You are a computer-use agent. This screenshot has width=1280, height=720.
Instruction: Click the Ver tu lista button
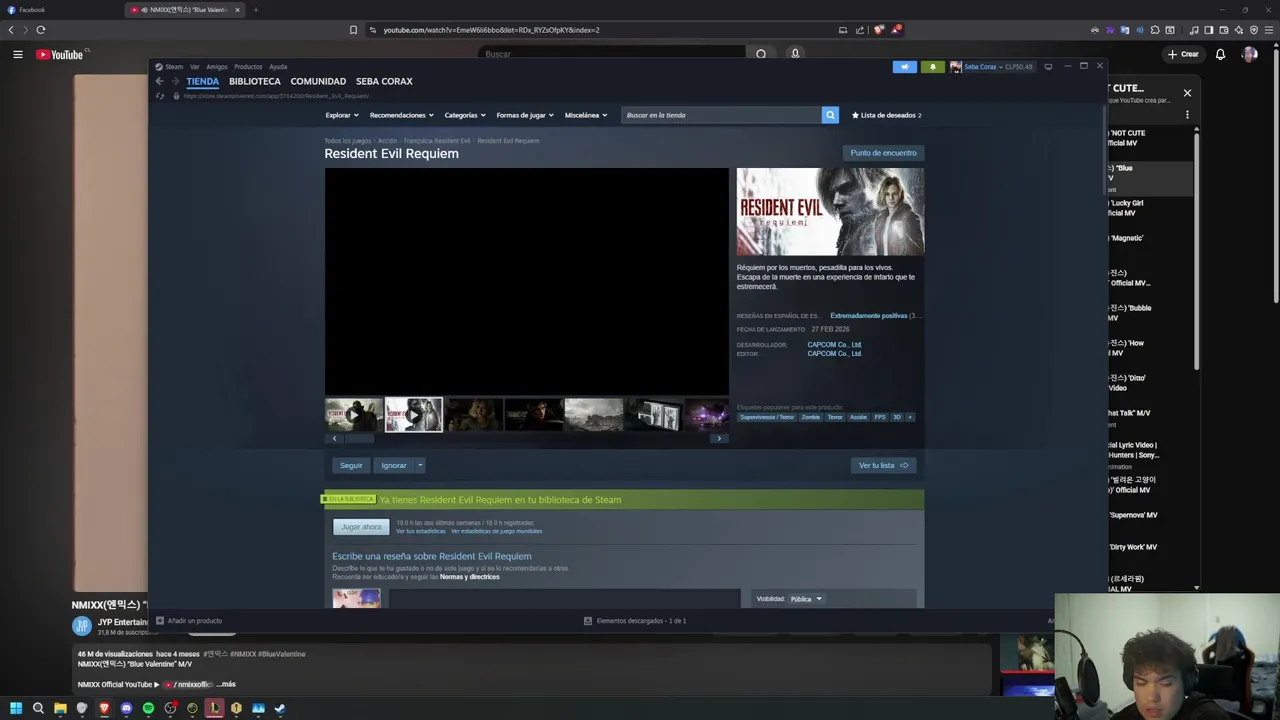pos(883,465)
